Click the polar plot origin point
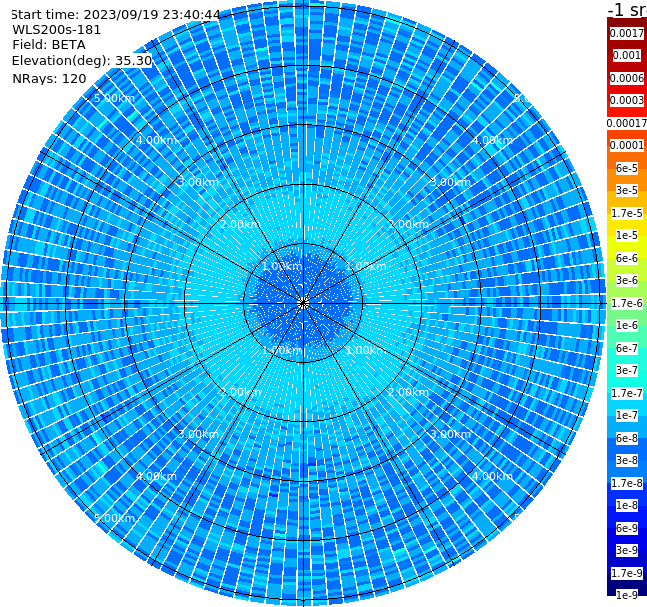 pyautogui.click(x=303, y=303)
